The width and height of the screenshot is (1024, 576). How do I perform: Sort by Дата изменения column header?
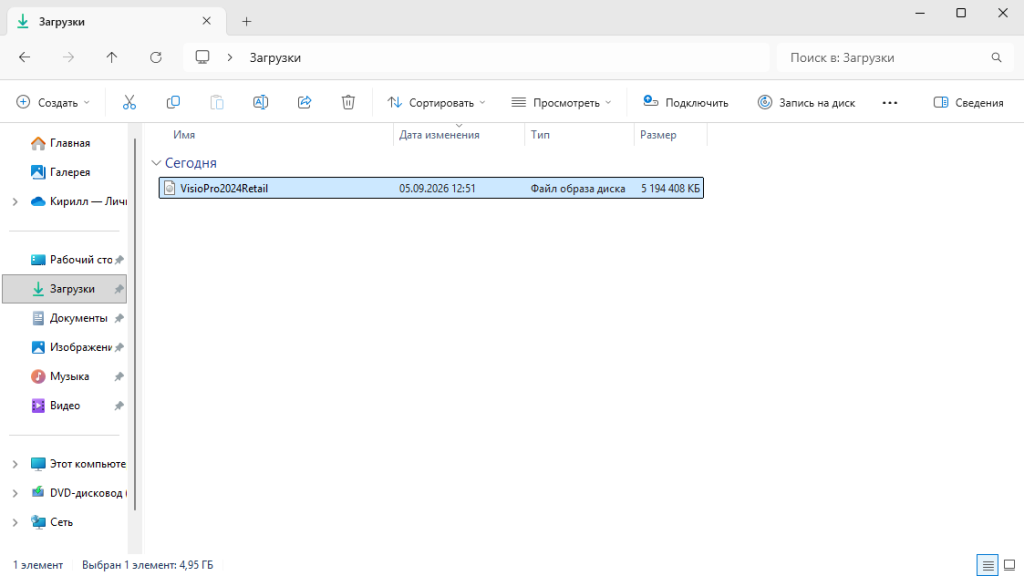pyautogui.click(x=439, y=135)
